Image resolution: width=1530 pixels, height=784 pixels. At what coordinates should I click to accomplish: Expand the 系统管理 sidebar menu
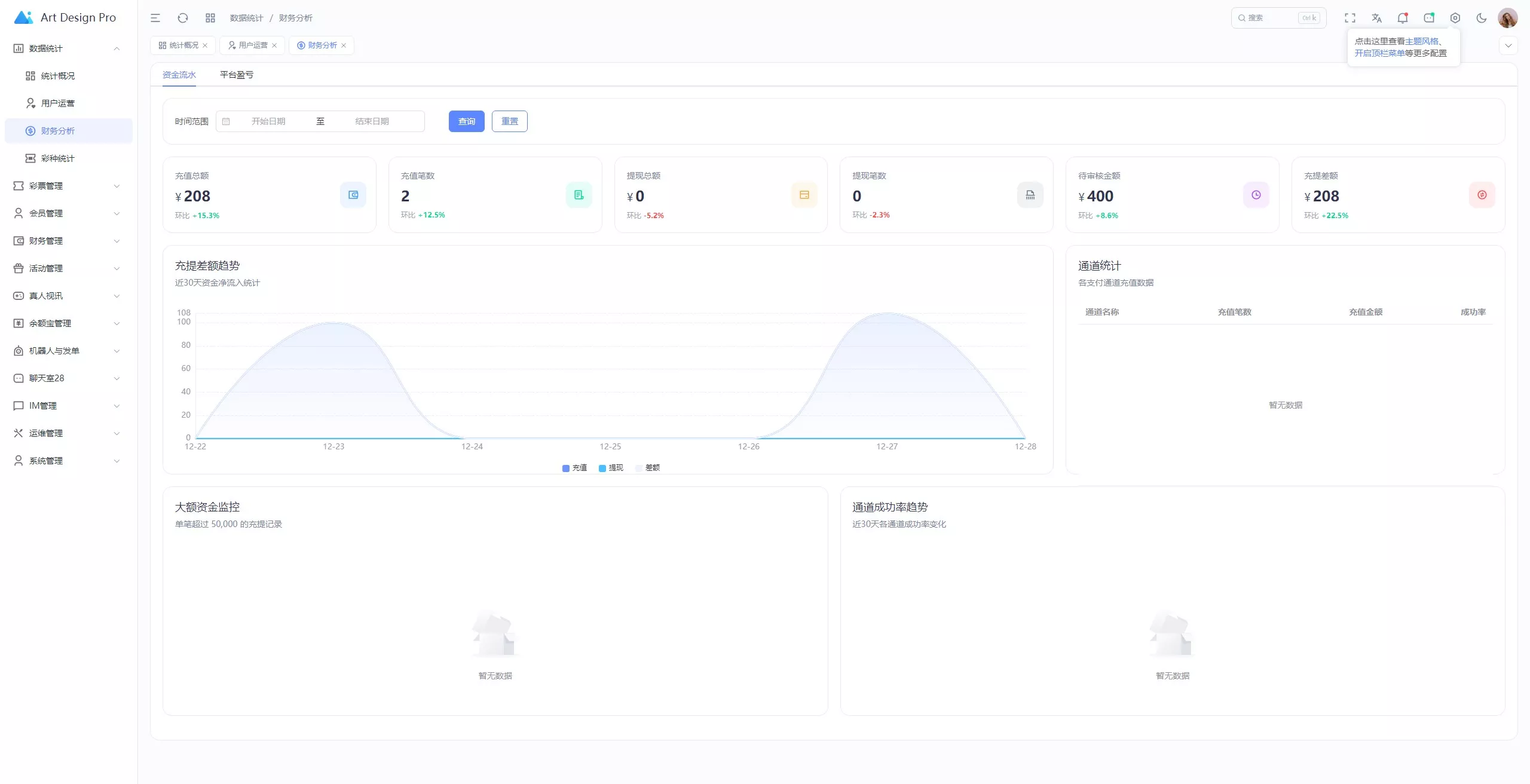tap(67, 461)
